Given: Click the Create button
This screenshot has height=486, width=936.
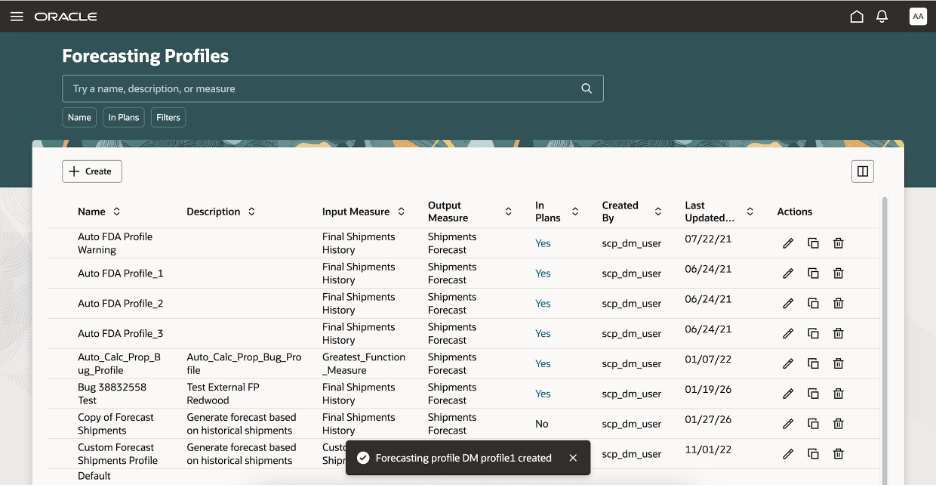Looking at the screenshot, I should [x=92, y=171].
